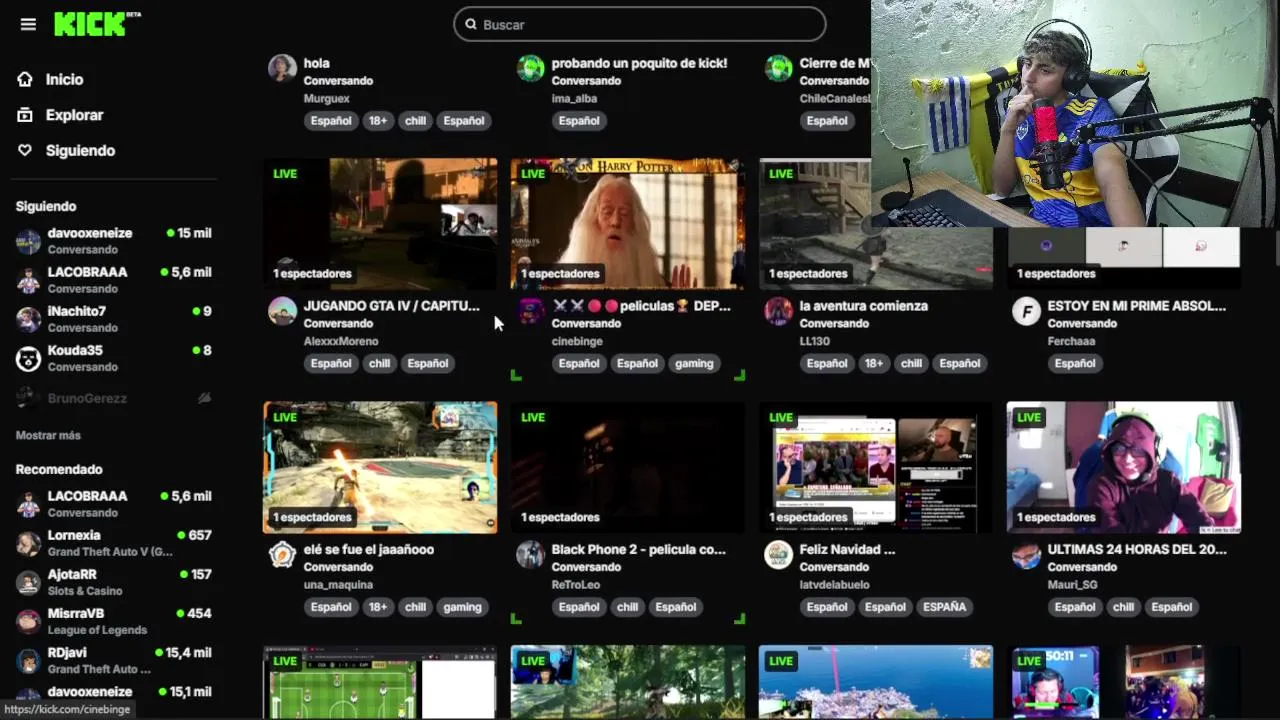Click Lornexia Grand Theft Auto V category
Screen dimensions: 1280x720
tap(110, 552)
